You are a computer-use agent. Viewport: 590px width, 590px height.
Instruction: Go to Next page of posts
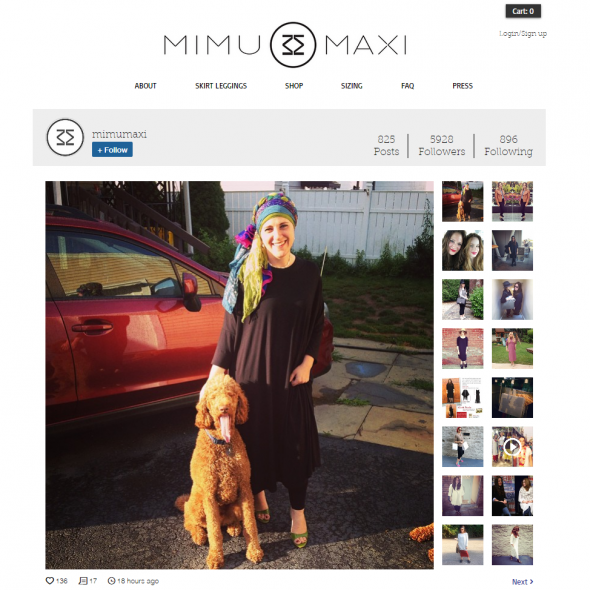[523, 582]
